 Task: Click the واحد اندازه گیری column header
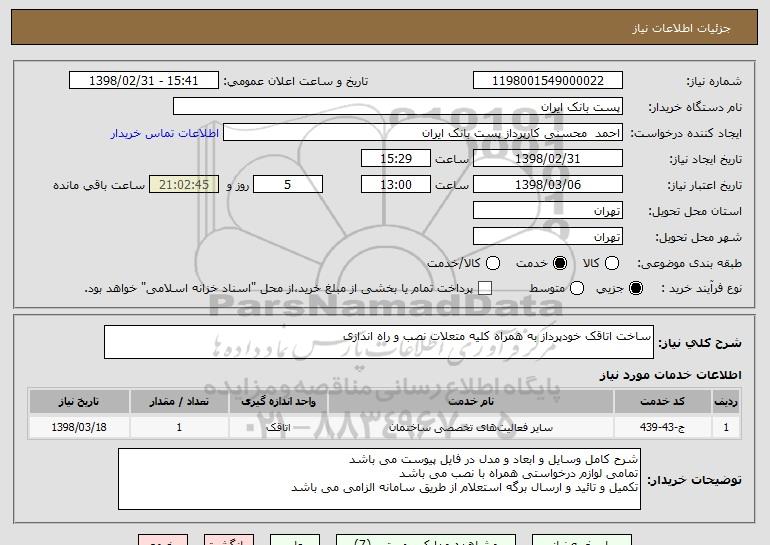278,402
